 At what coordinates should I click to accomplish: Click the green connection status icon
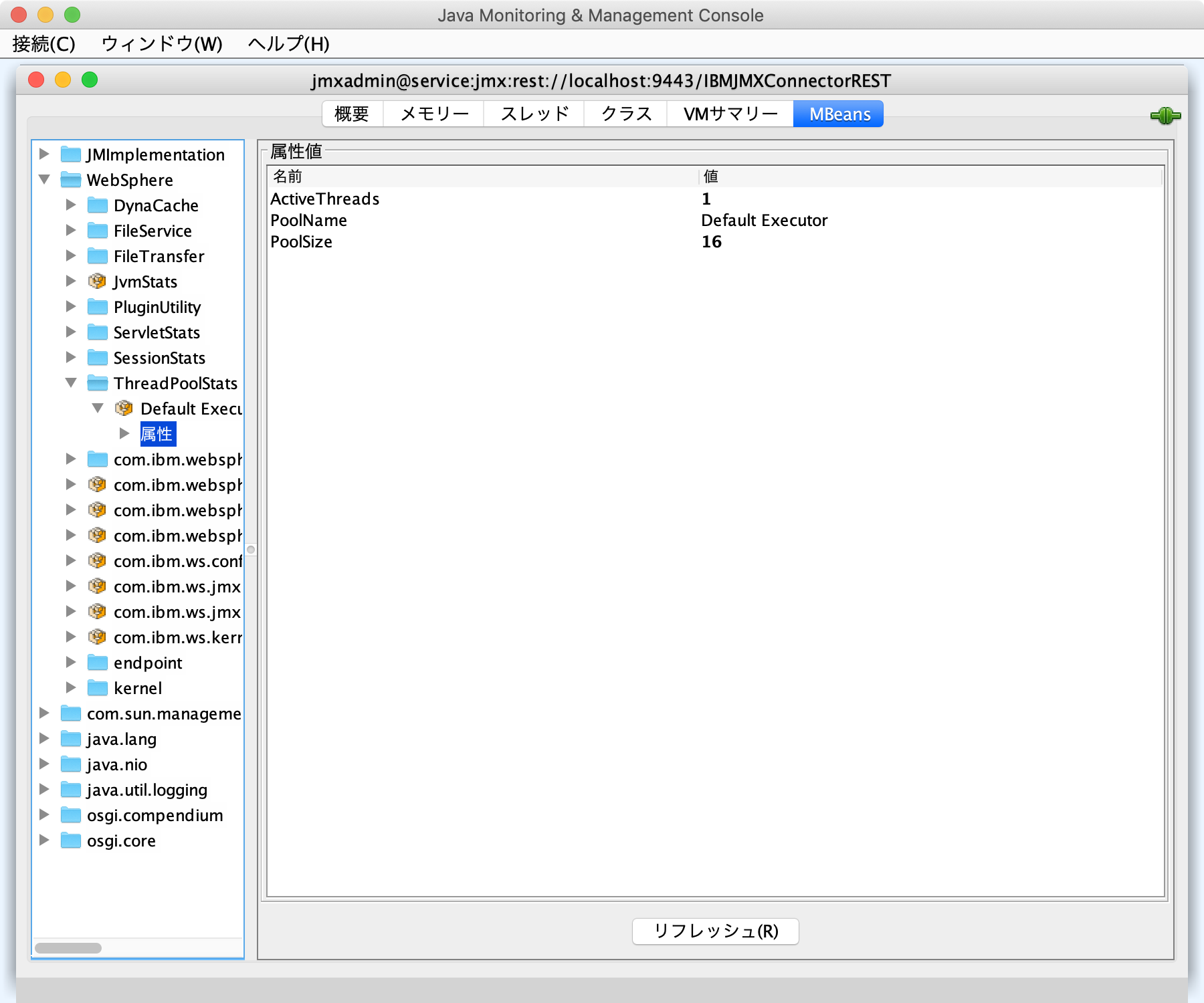tap(1165, 116)
